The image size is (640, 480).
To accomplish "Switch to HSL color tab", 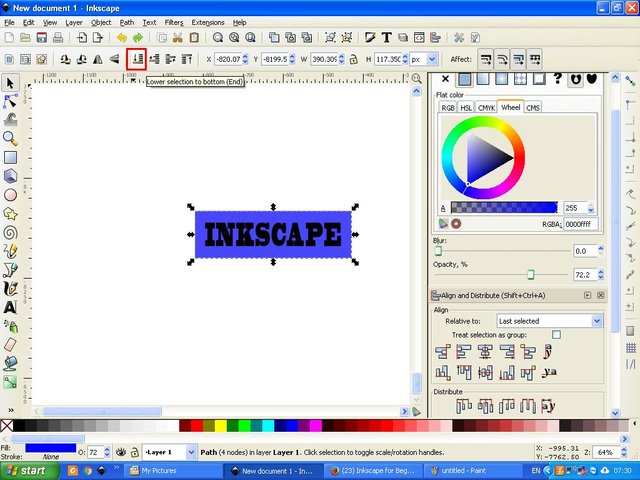I will 466,108.
